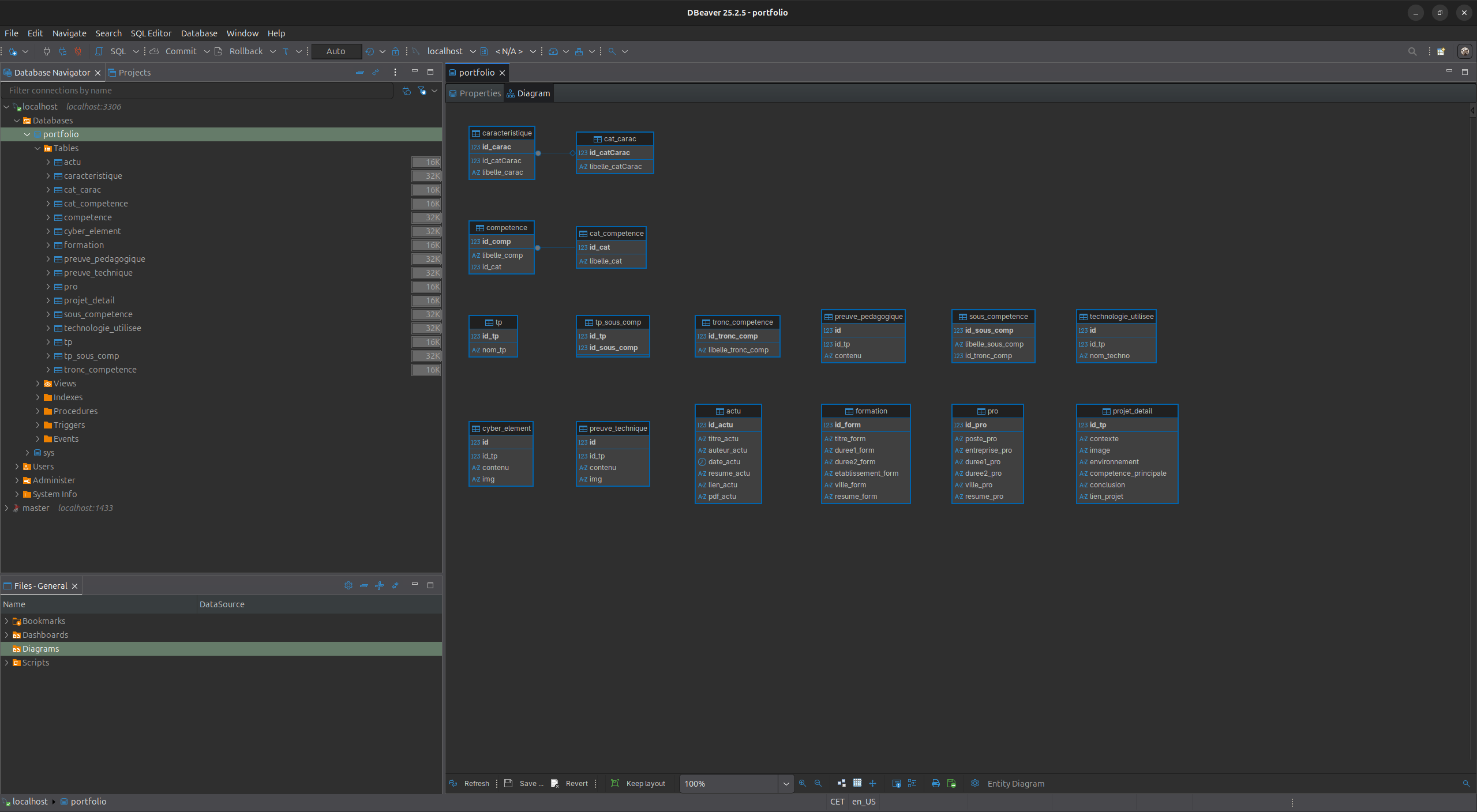Click the New Database Connection plug icon

[13, 51]
